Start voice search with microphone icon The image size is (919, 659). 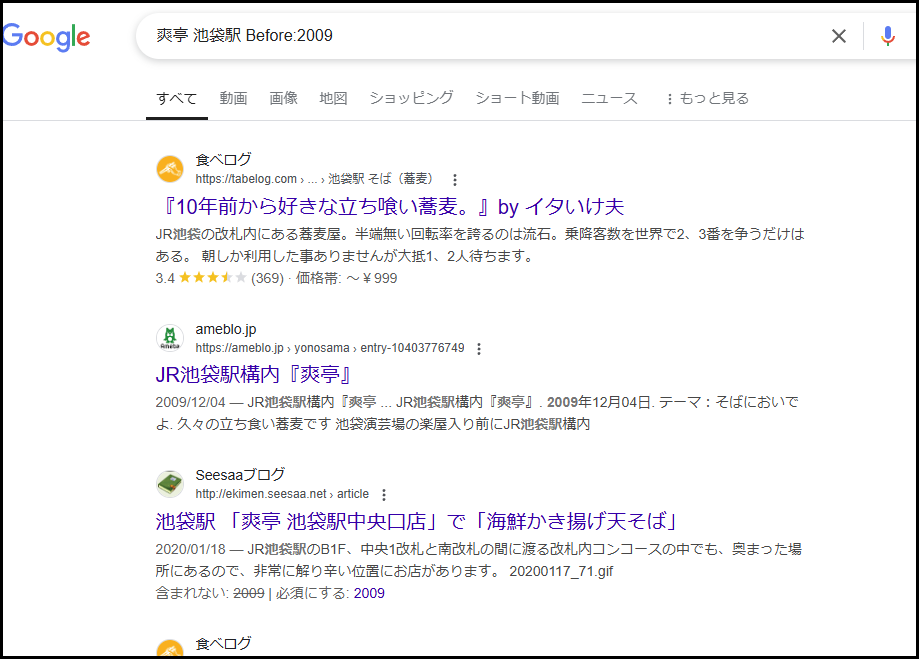(x=887, y=36)
